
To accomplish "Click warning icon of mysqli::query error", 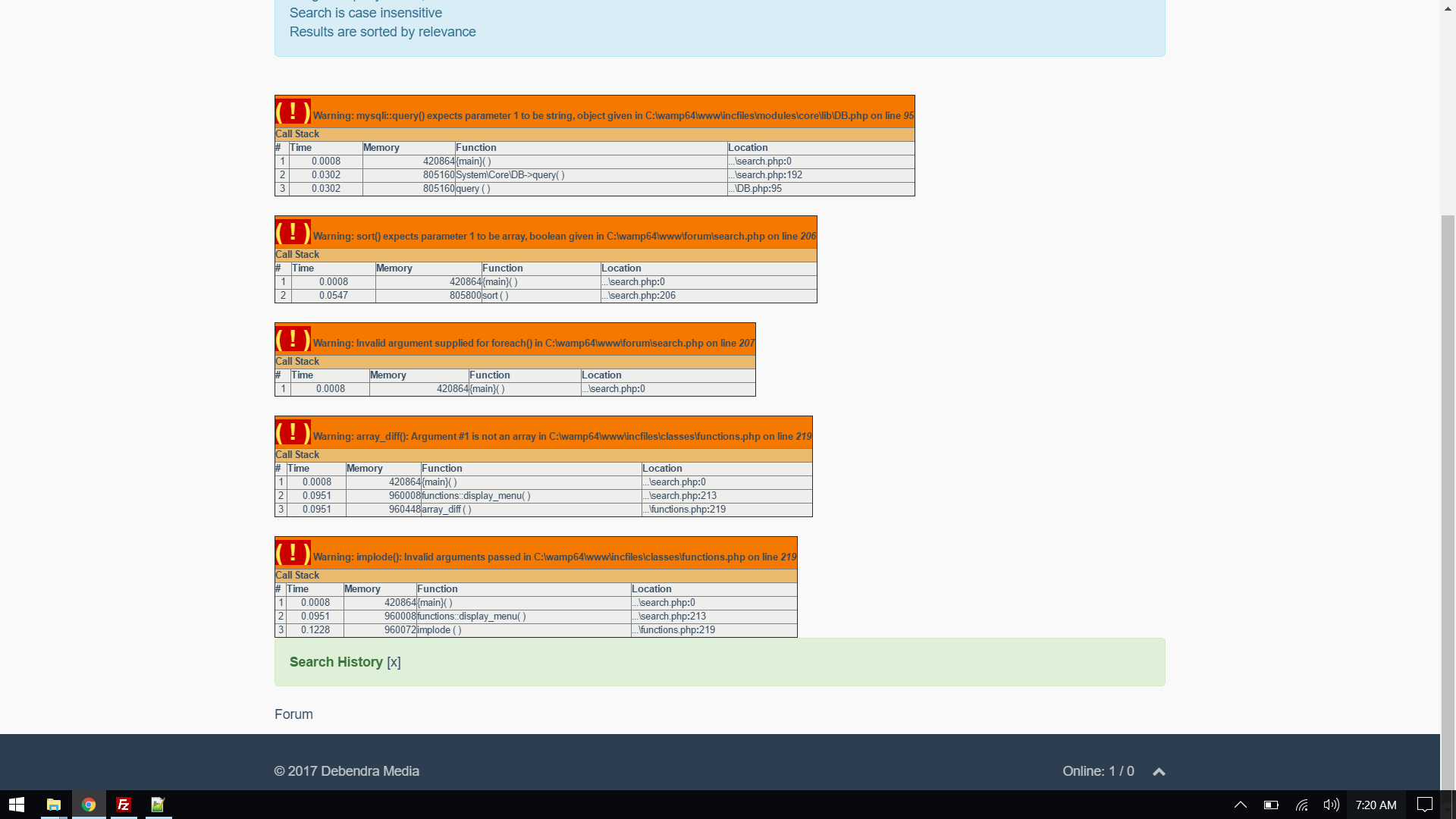I will (293, 112).
